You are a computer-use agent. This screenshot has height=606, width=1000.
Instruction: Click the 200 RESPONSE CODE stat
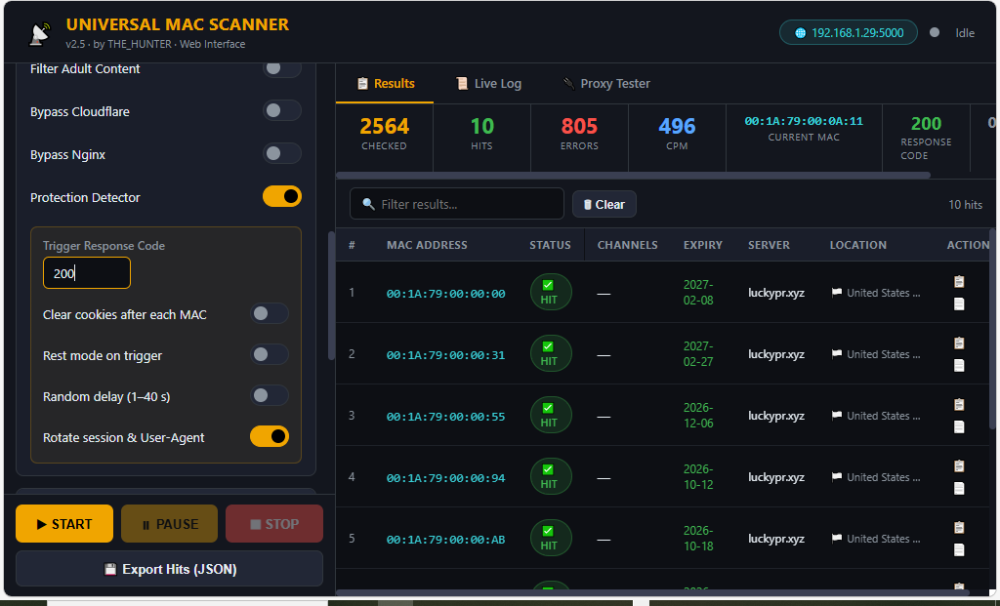coord(926,137)
